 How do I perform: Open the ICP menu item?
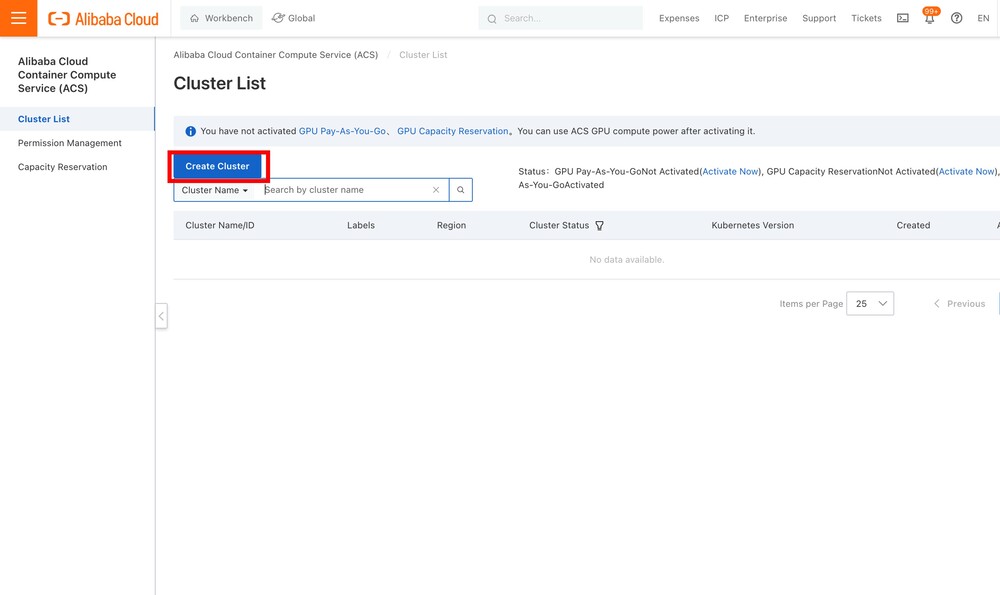[721, 18]
